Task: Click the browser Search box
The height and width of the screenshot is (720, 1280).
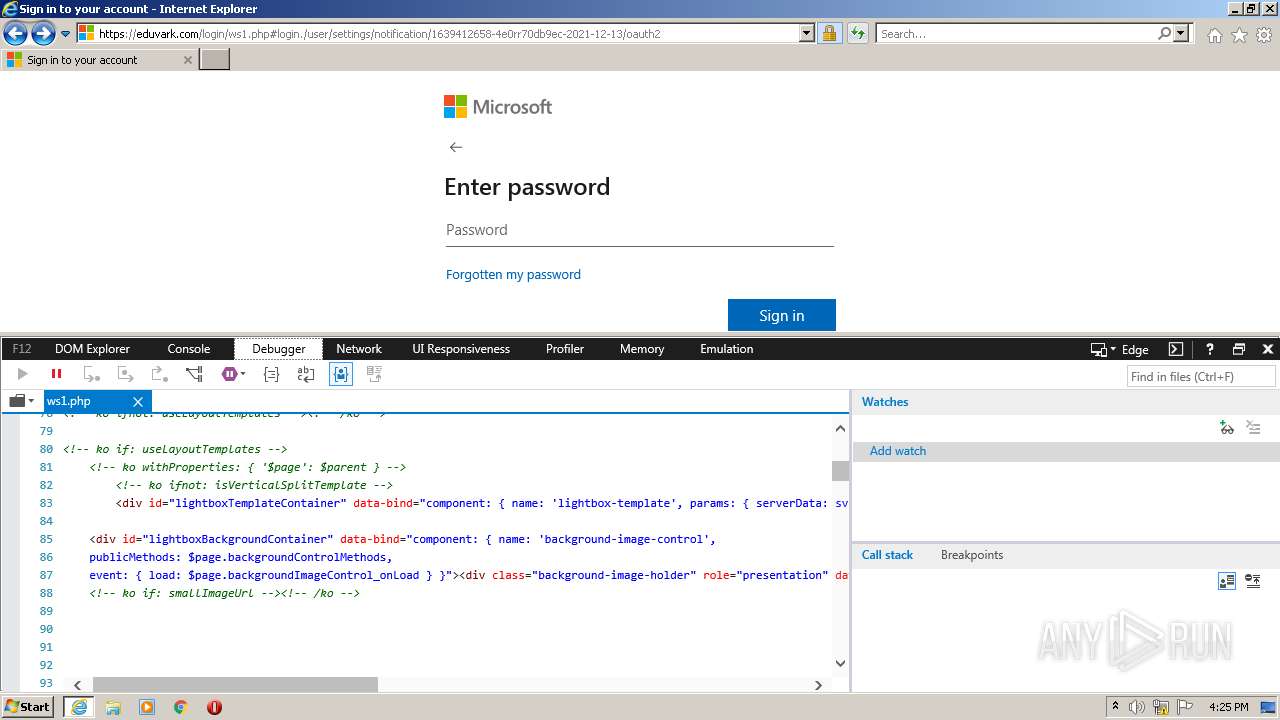Action: pos(1016,33)
